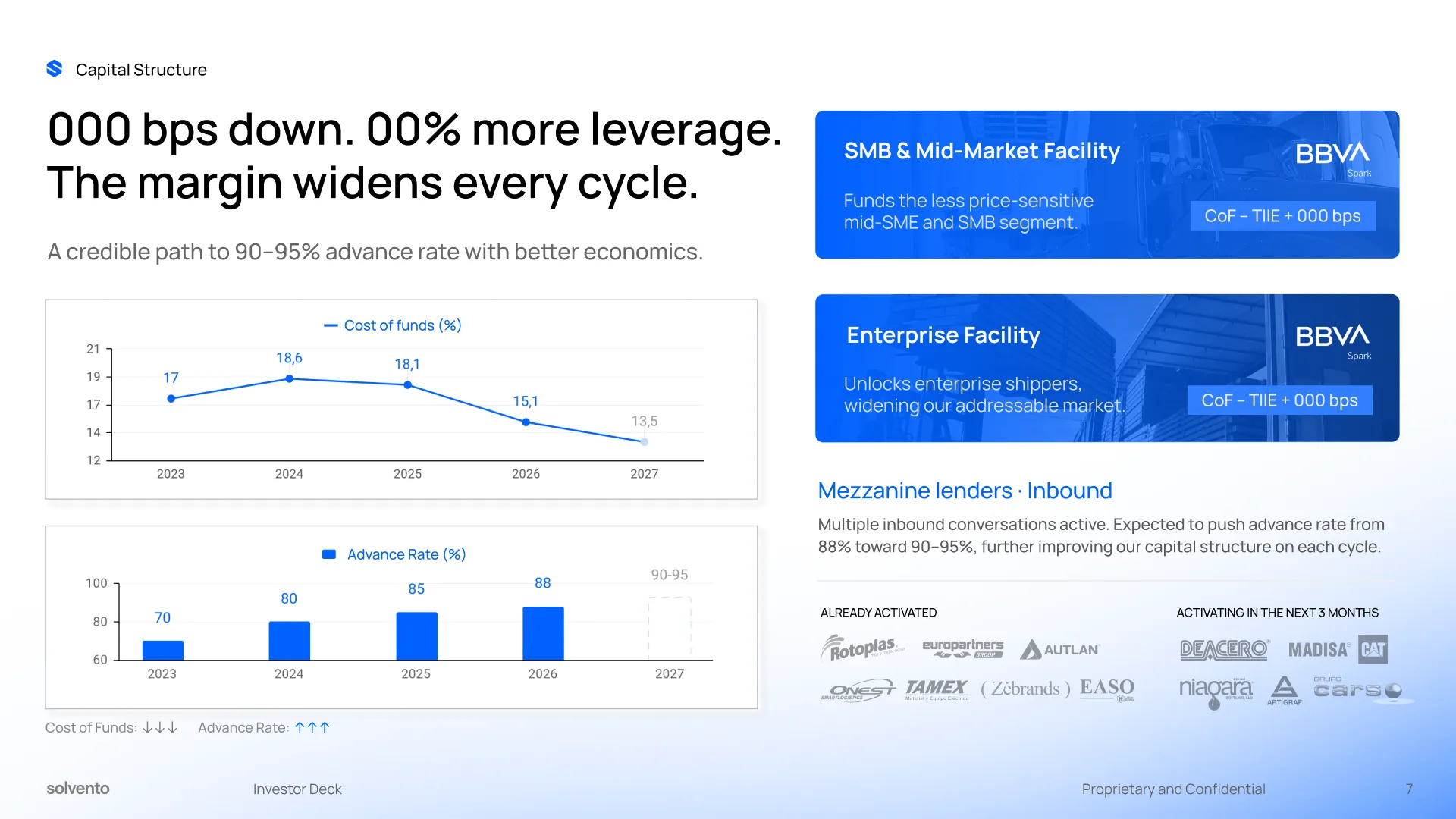
Task: Click the AUTLAN logo
Action: 1059,649
